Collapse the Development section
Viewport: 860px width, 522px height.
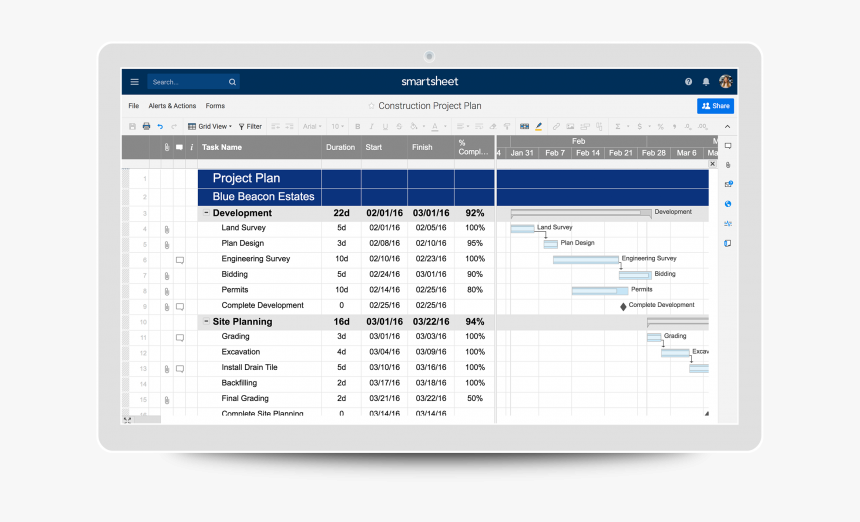pos(206,213)
